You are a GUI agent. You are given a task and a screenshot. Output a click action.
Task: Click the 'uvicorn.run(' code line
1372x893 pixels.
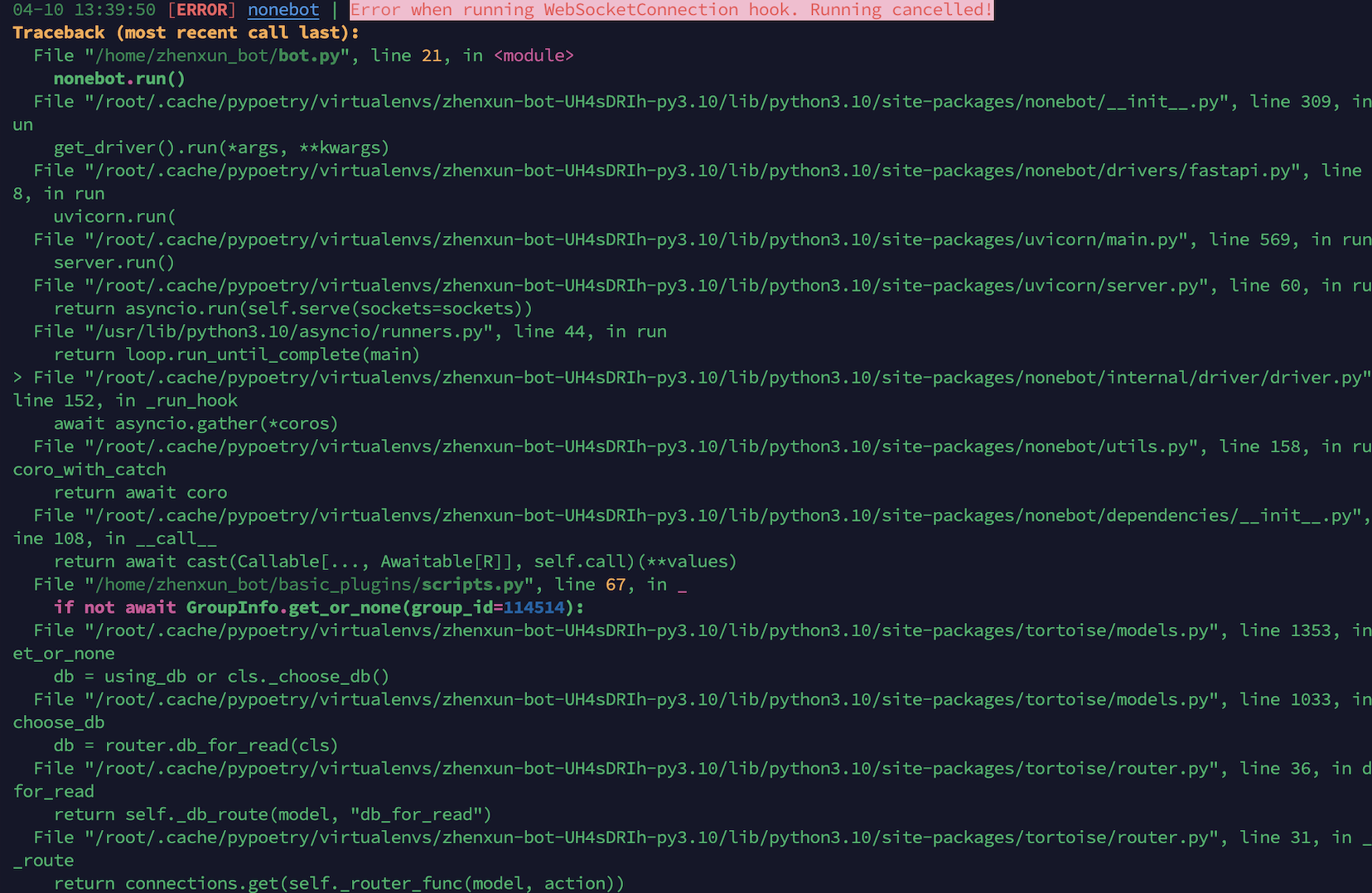114,216
